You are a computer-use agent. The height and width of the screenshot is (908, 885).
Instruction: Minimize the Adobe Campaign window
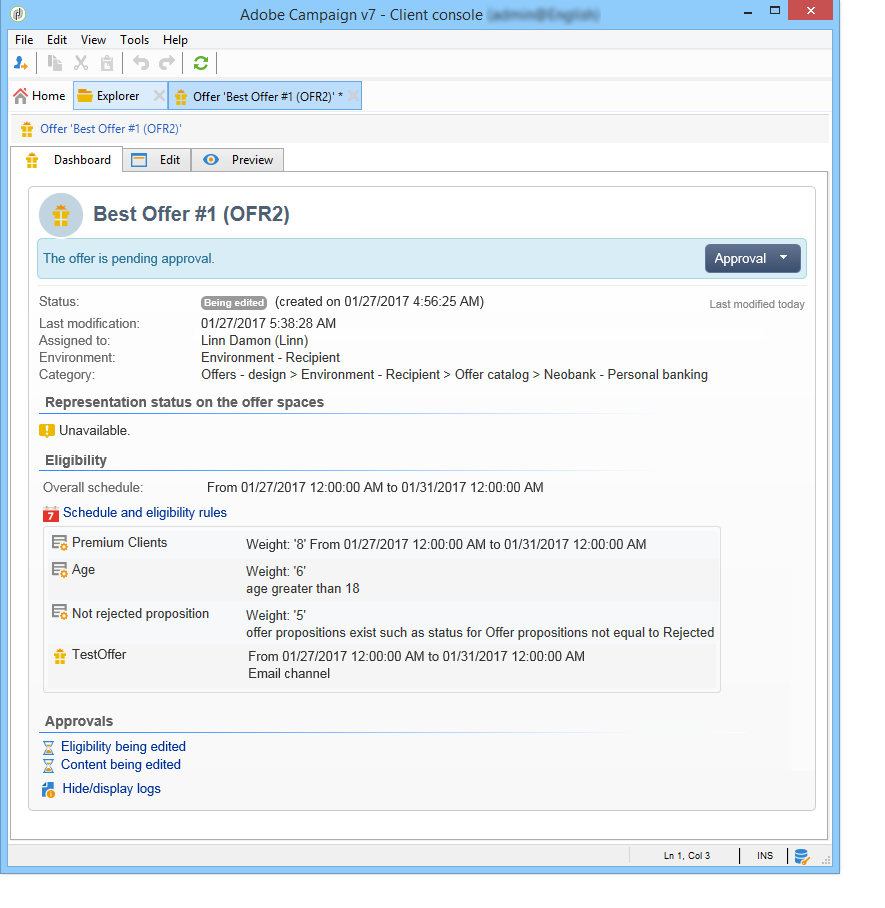tap(748, 12)
